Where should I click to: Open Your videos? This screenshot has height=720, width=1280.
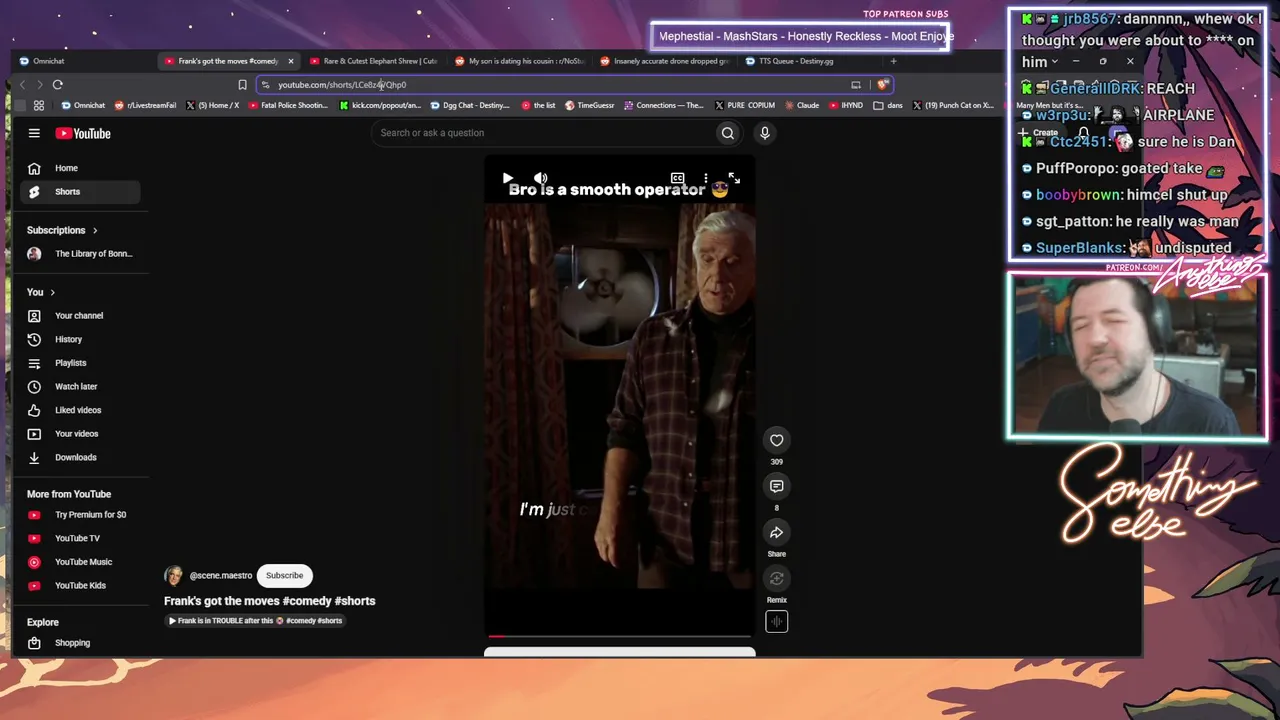pyautogui.click(x=80, y=434)
